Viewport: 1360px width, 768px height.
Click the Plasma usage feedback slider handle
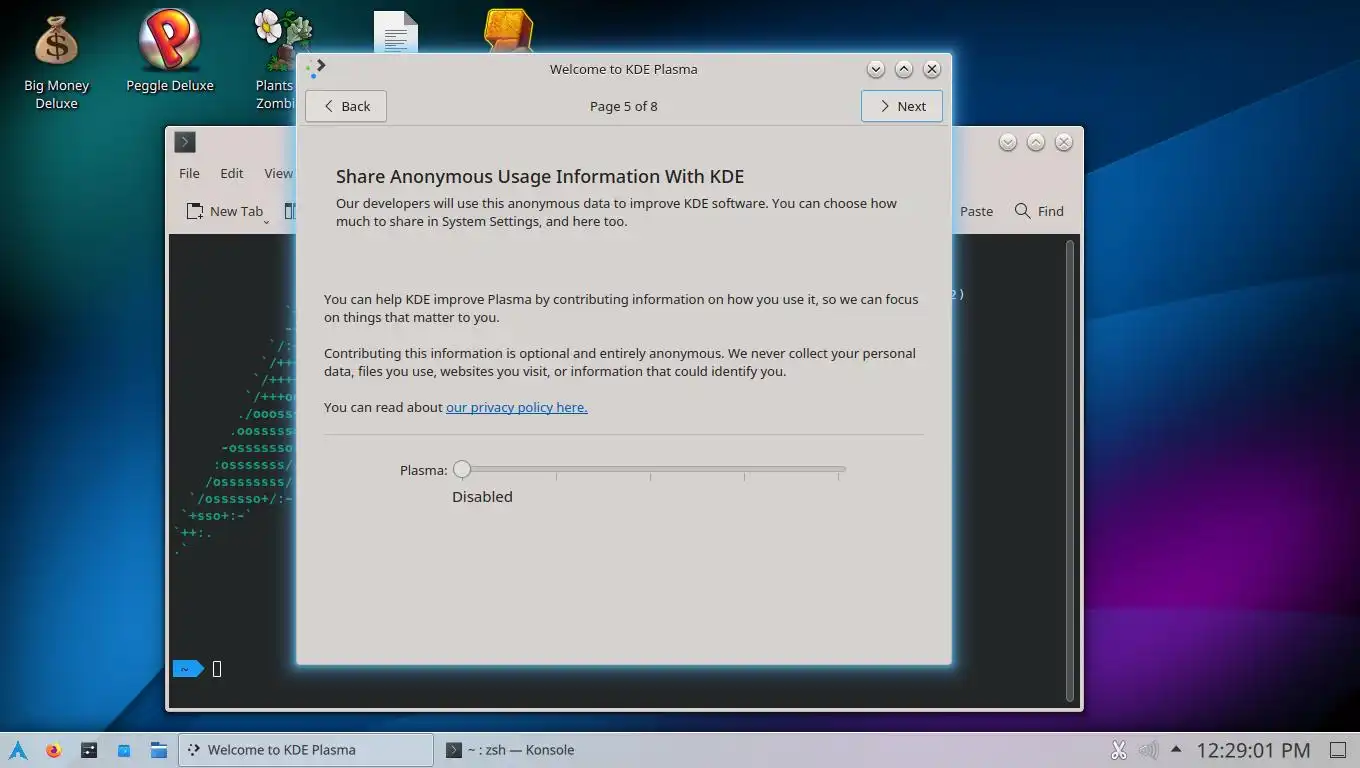pos(461,469)
